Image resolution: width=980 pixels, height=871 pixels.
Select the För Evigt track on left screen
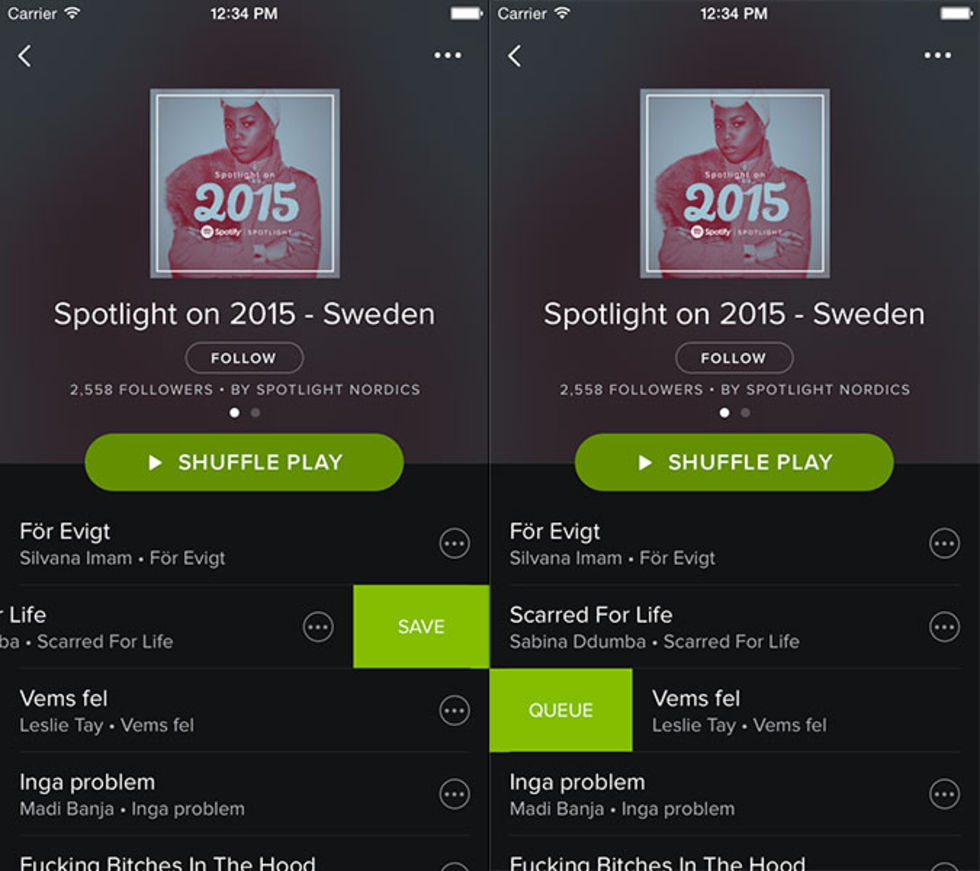pos(200,543)
